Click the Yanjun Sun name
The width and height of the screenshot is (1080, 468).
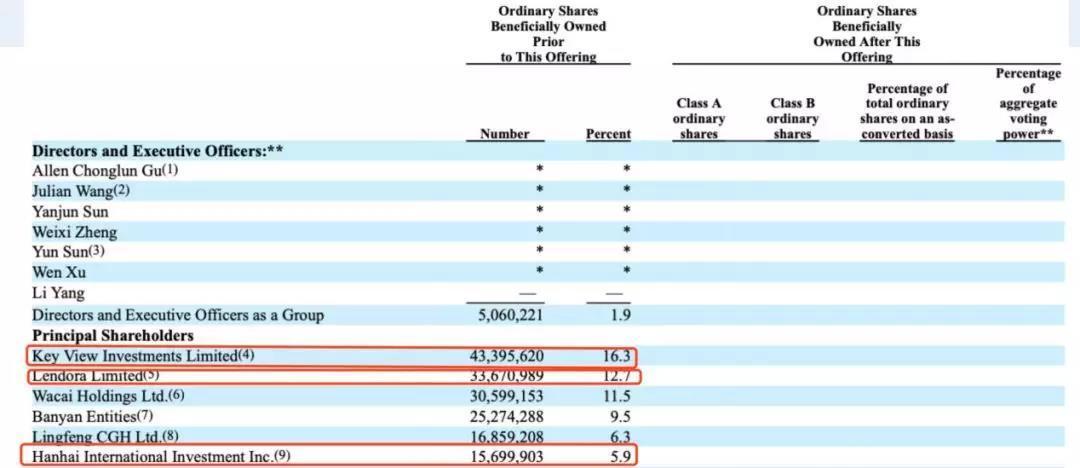(71, 212)
